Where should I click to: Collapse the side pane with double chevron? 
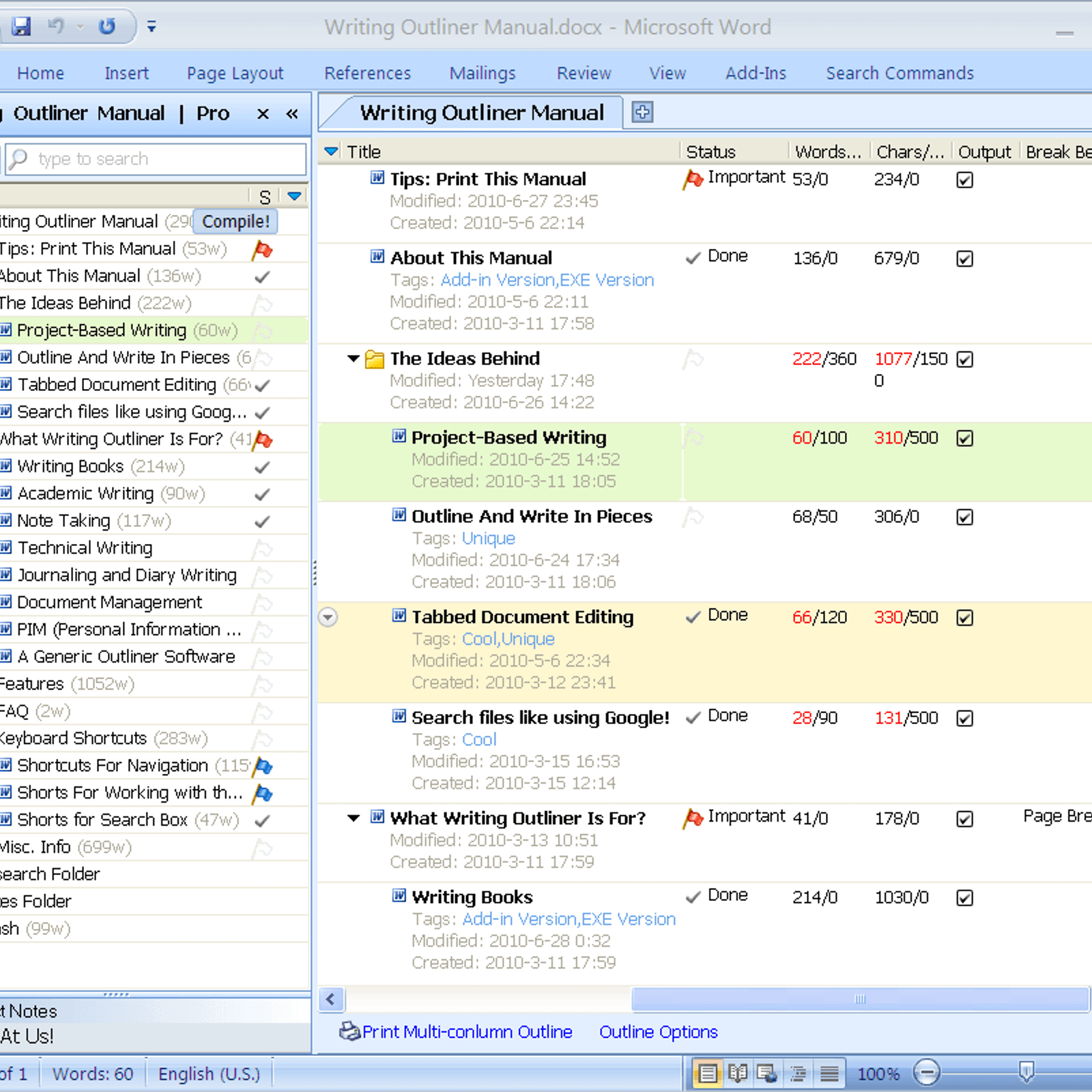tap(292, 114)
